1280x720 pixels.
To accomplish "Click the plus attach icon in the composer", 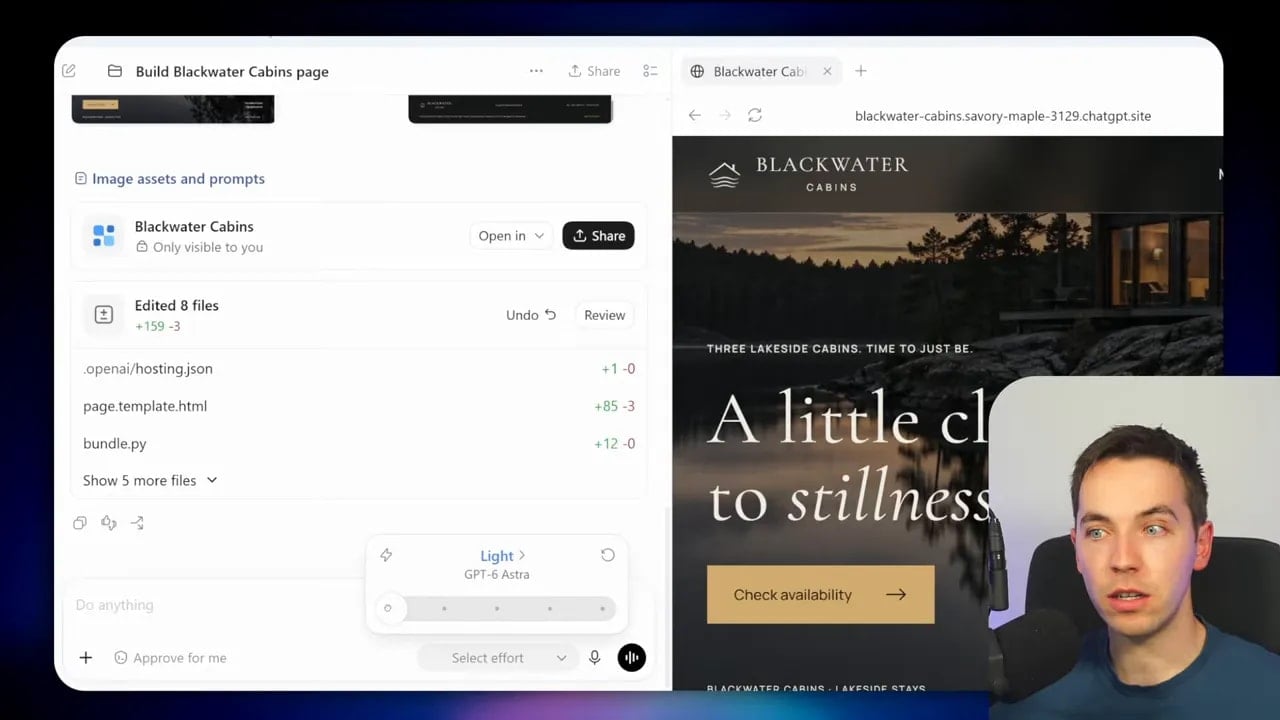I will click(x=86, y=657).
